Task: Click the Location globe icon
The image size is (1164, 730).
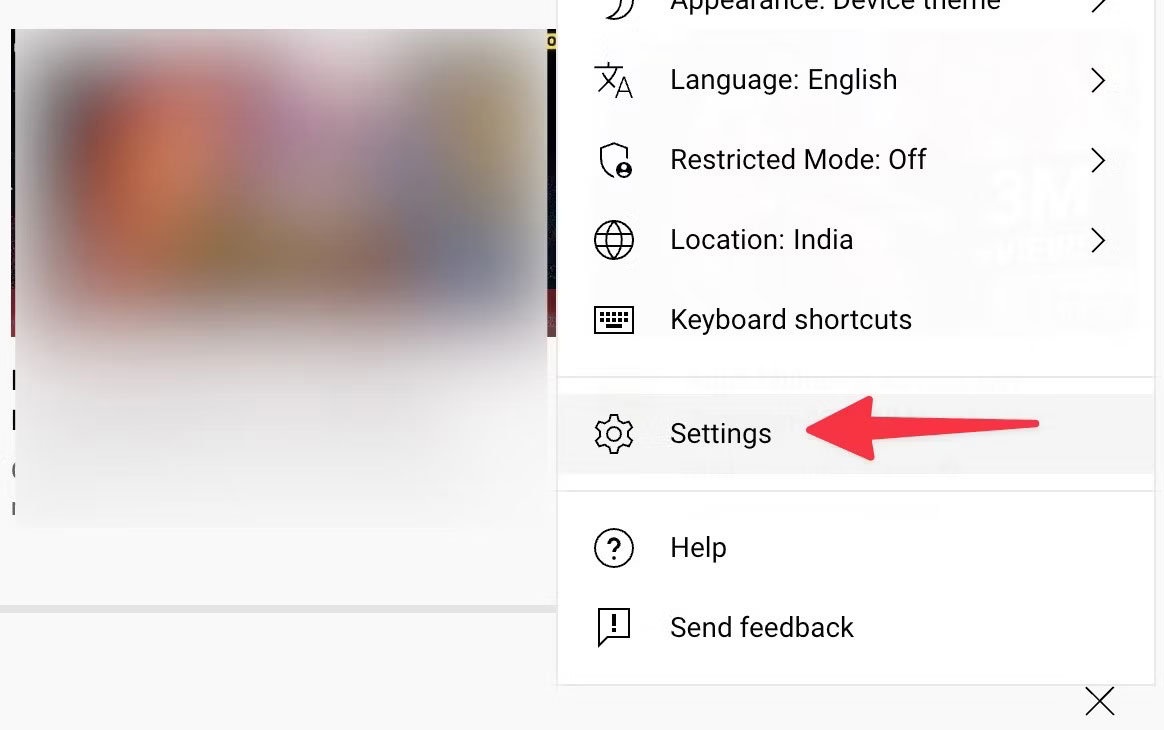Action: [614, 240]
